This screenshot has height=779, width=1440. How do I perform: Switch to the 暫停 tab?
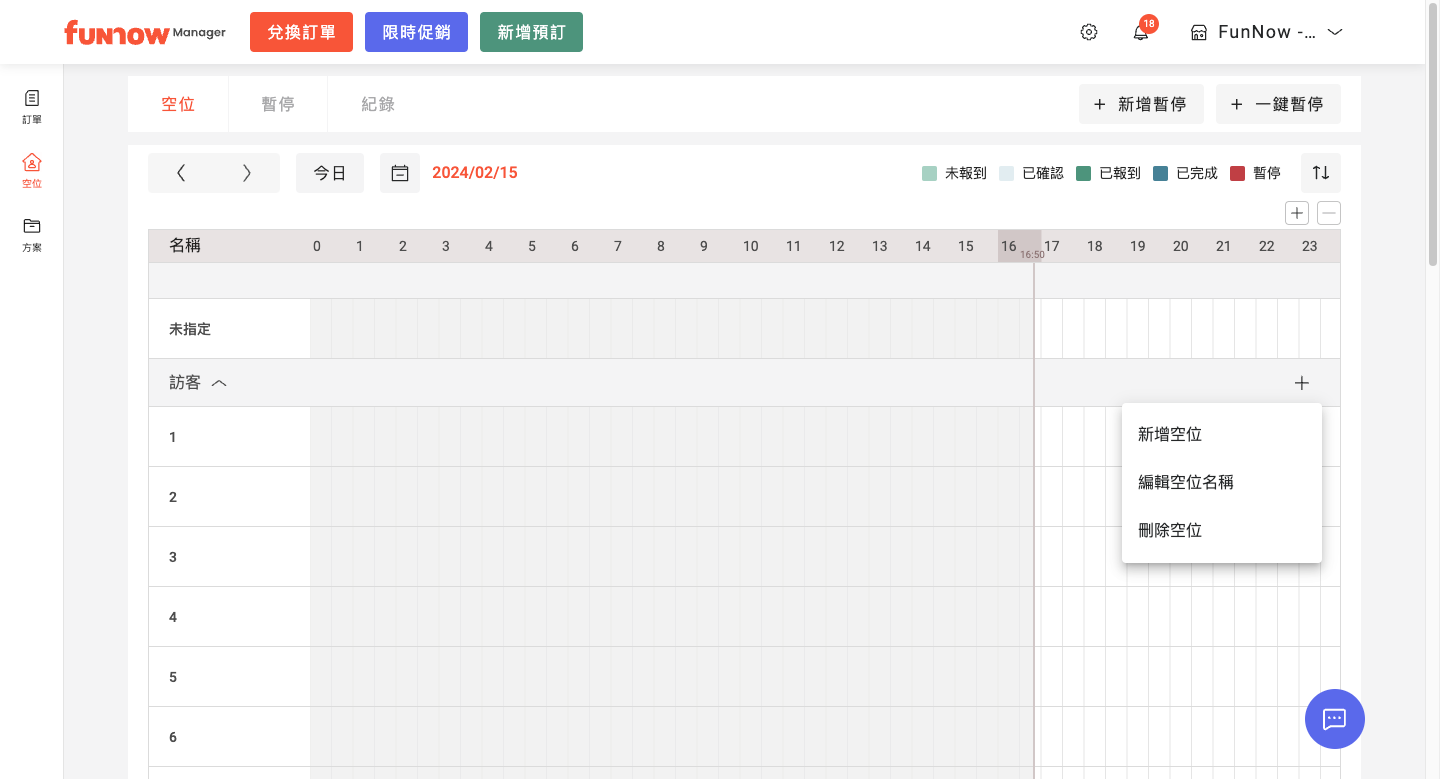(278, 104)
